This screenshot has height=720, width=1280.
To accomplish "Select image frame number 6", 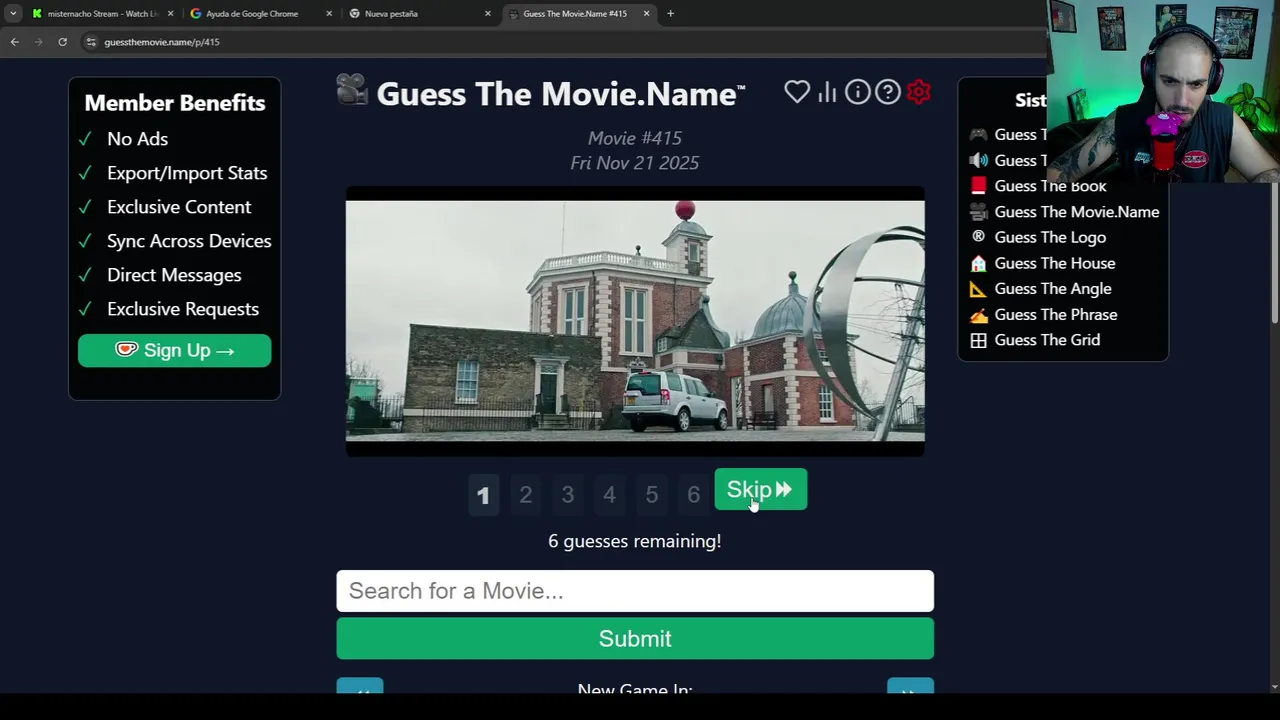I will point(693,494).
